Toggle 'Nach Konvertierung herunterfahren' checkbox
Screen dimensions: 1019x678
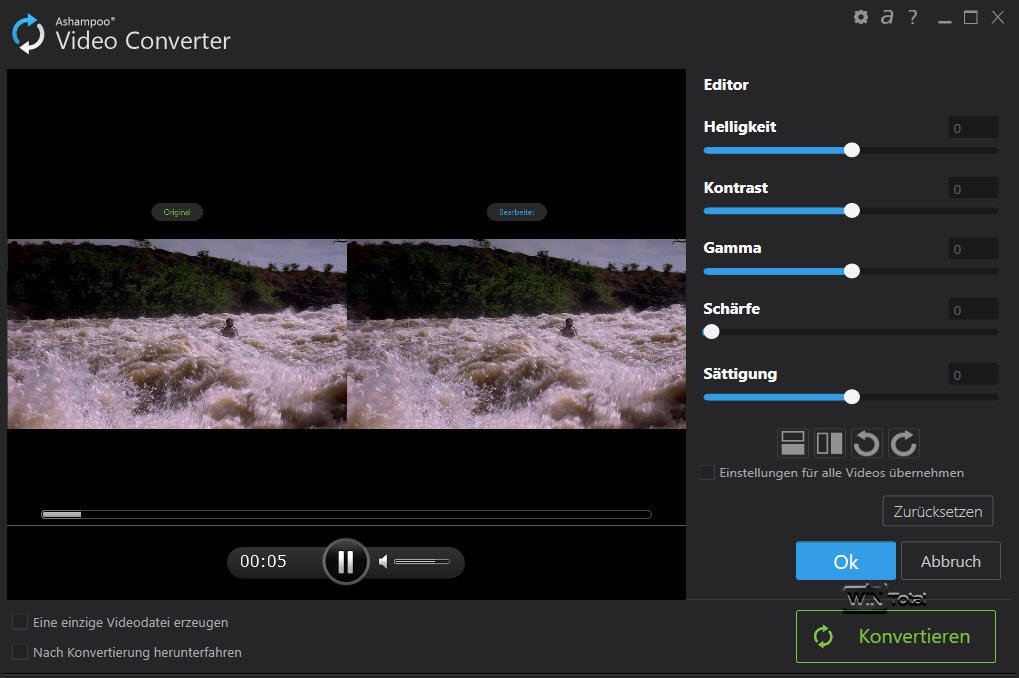coord(20,652)
